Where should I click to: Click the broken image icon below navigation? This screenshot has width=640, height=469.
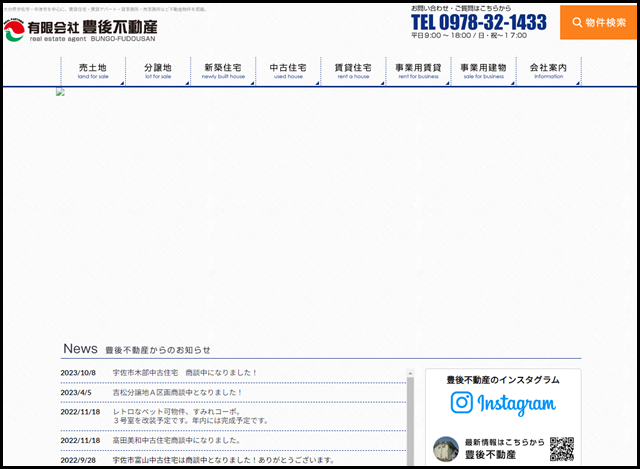click(x=60, y=92)
